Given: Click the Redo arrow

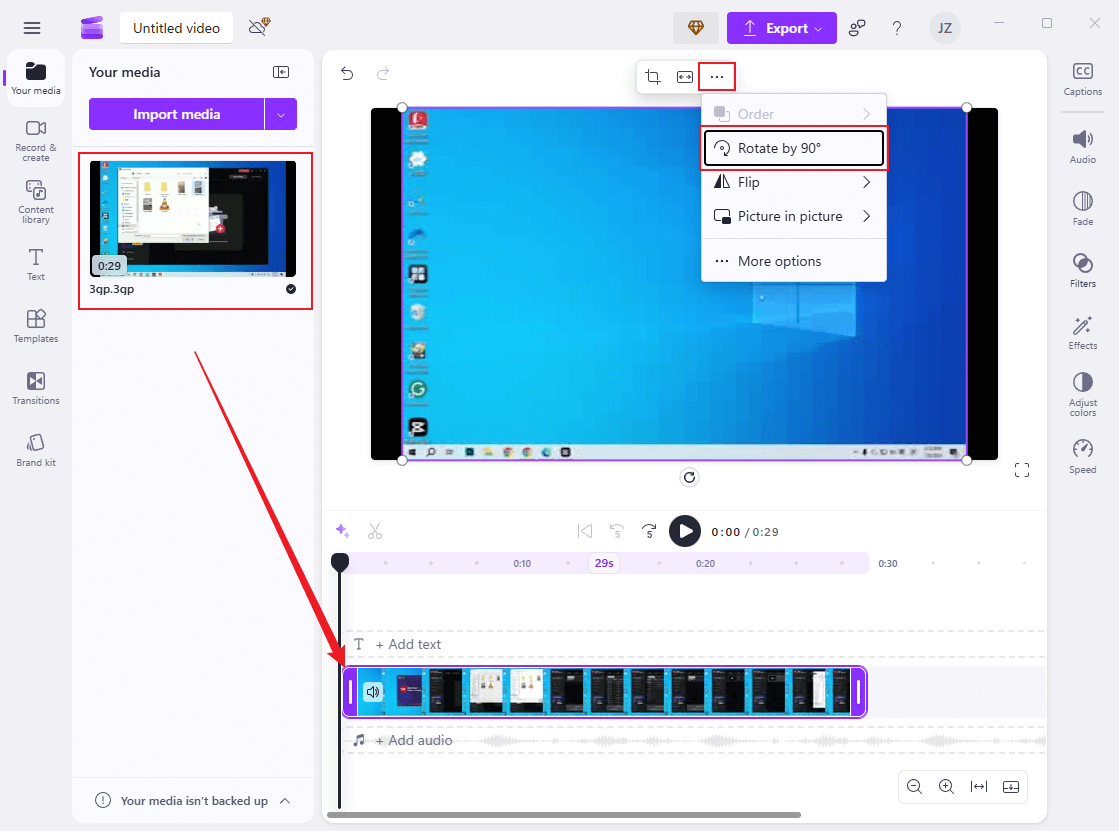Looking at the screenshot, I should [383, 74].
